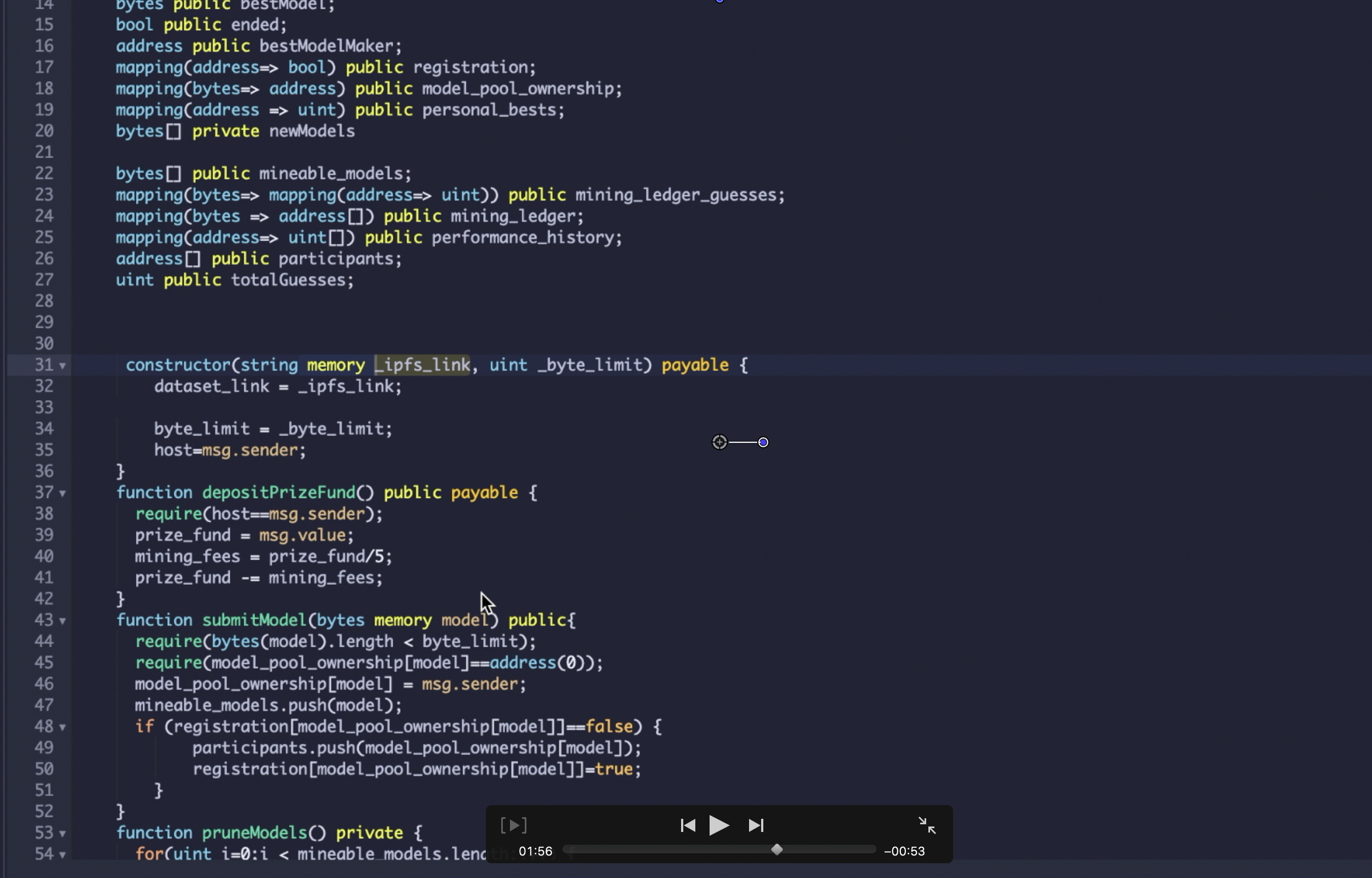The width and height of the screenshot is (1372, 878).
Task: Skip to previous with the back-to-start icon
Action: click(688, 825)
